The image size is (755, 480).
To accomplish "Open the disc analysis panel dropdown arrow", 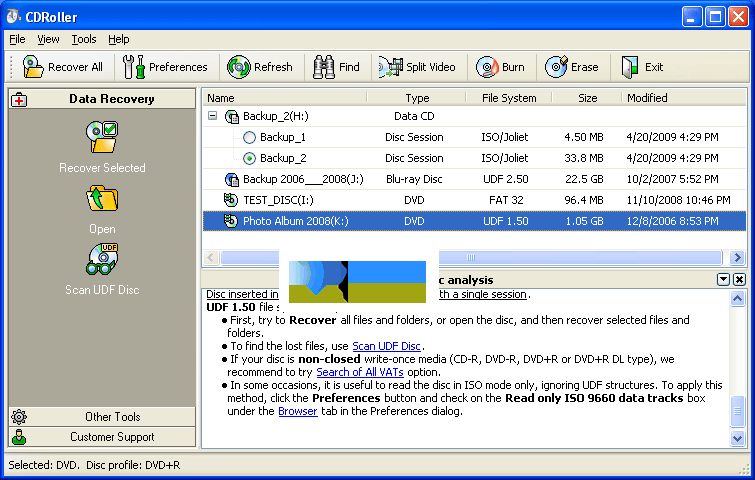I will pos(723,279).
